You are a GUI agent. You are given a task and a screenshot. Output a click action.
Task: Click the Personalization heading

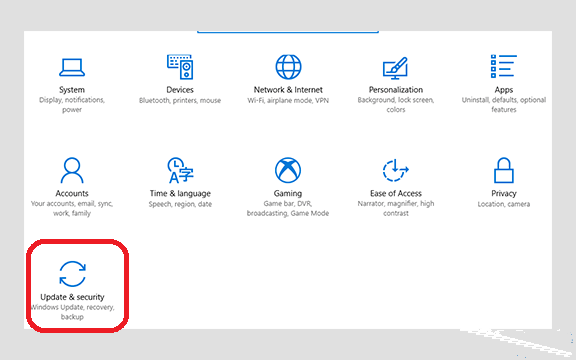(x=396, y=90)
